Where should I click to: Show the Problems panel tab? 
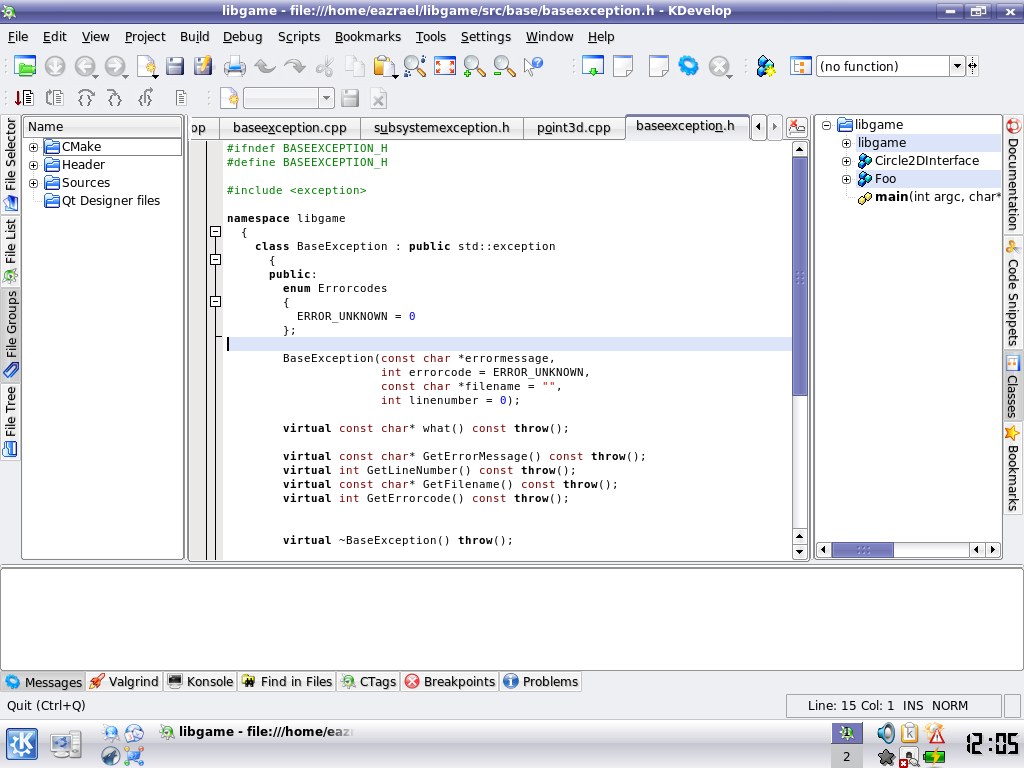pos(541,682)
